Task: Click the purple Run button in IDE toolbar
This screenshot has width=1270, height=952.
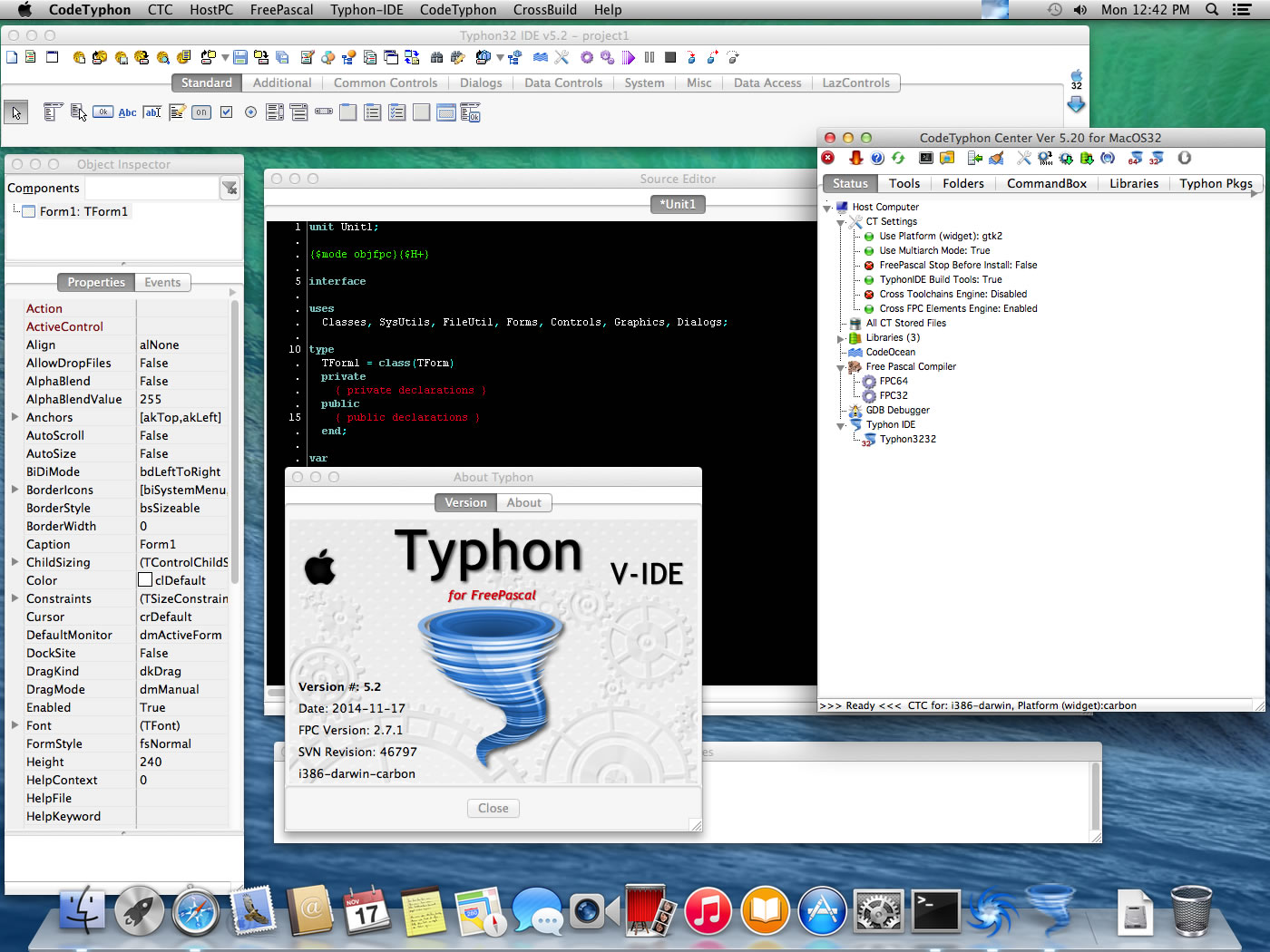Action: click(x=629, y=57)
